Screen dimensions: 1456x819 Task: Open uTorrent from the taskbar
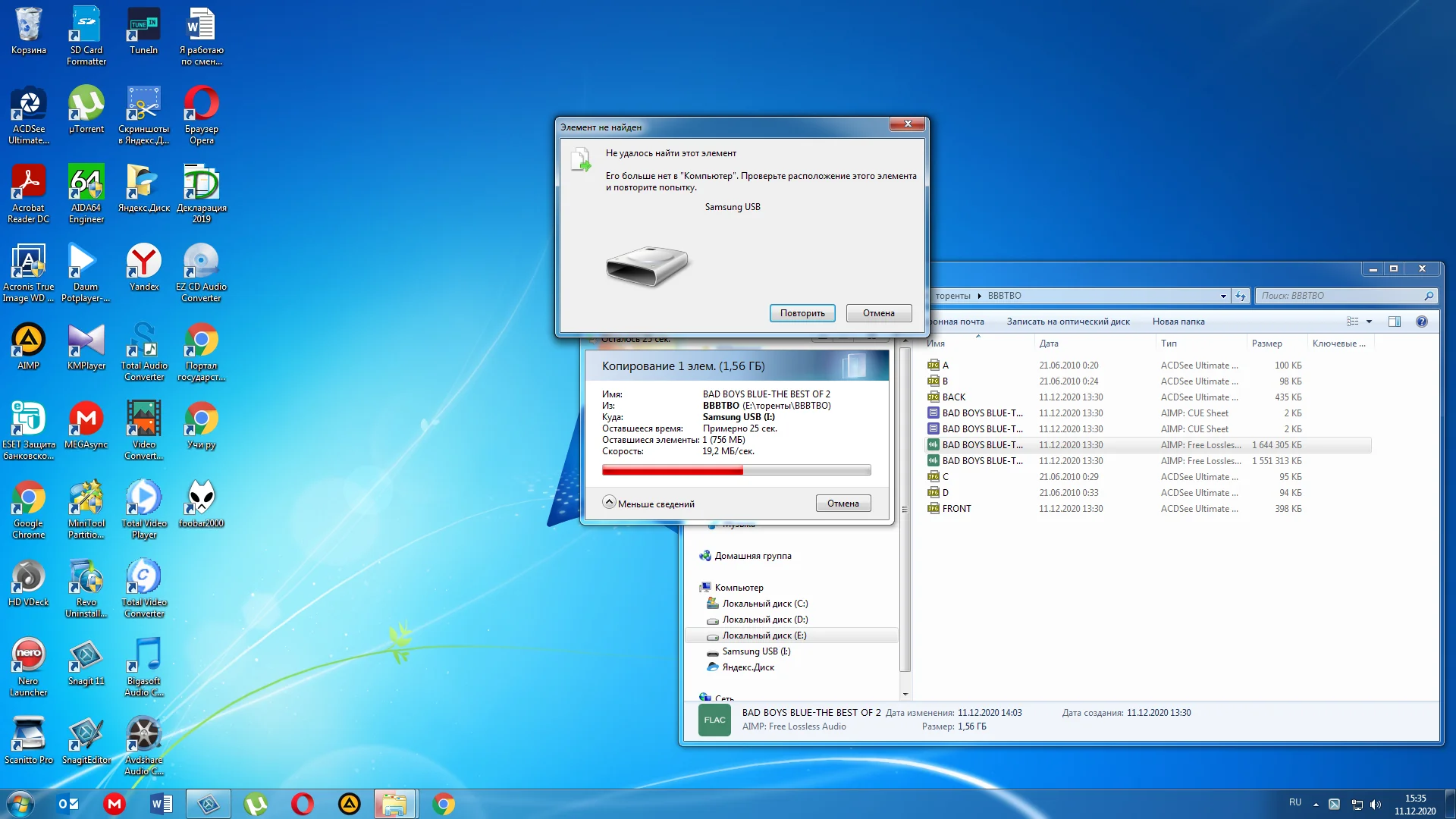pos(256,804)
